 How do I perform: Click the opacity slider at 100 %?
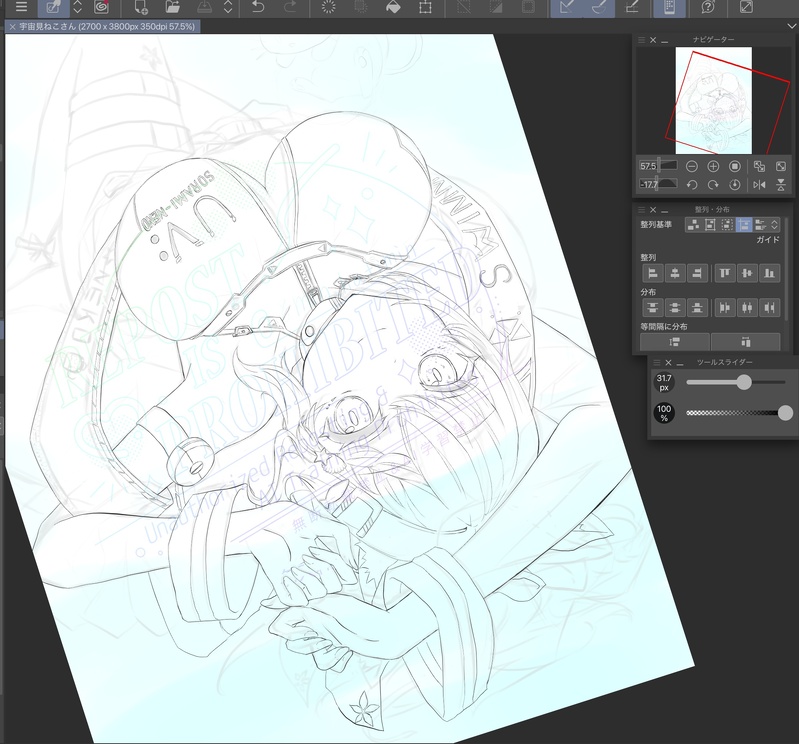(738, 413)
